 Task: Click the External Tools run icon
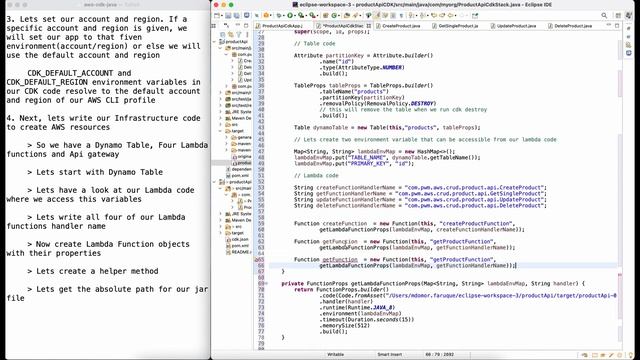coord(312,16)
